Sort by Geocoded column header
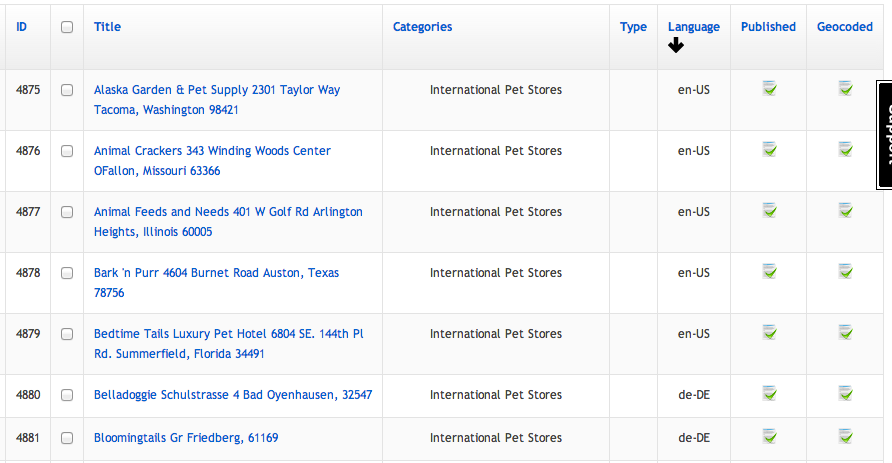892x463 pixels. tap(845, 27)
